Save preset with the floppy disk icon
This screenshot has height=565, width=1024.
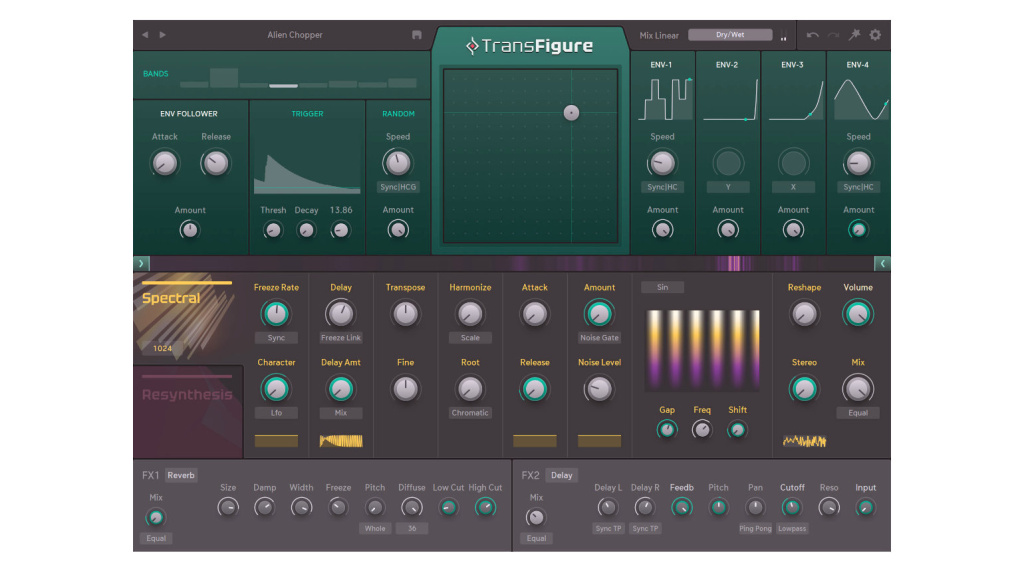(417, 35)
